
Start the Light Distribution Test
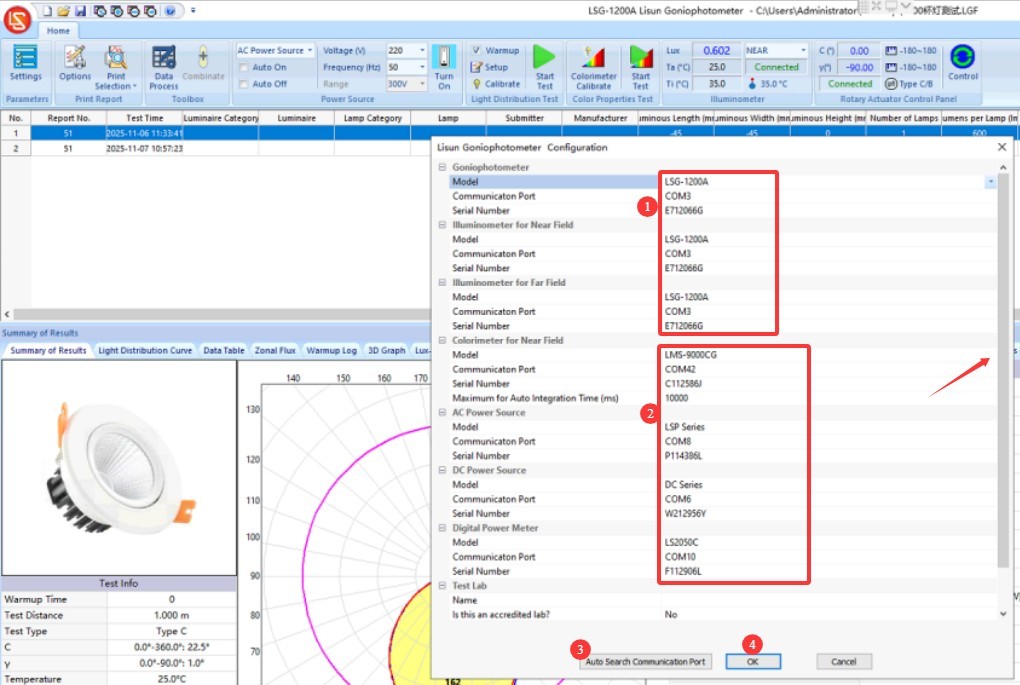[x=544, y=67]
